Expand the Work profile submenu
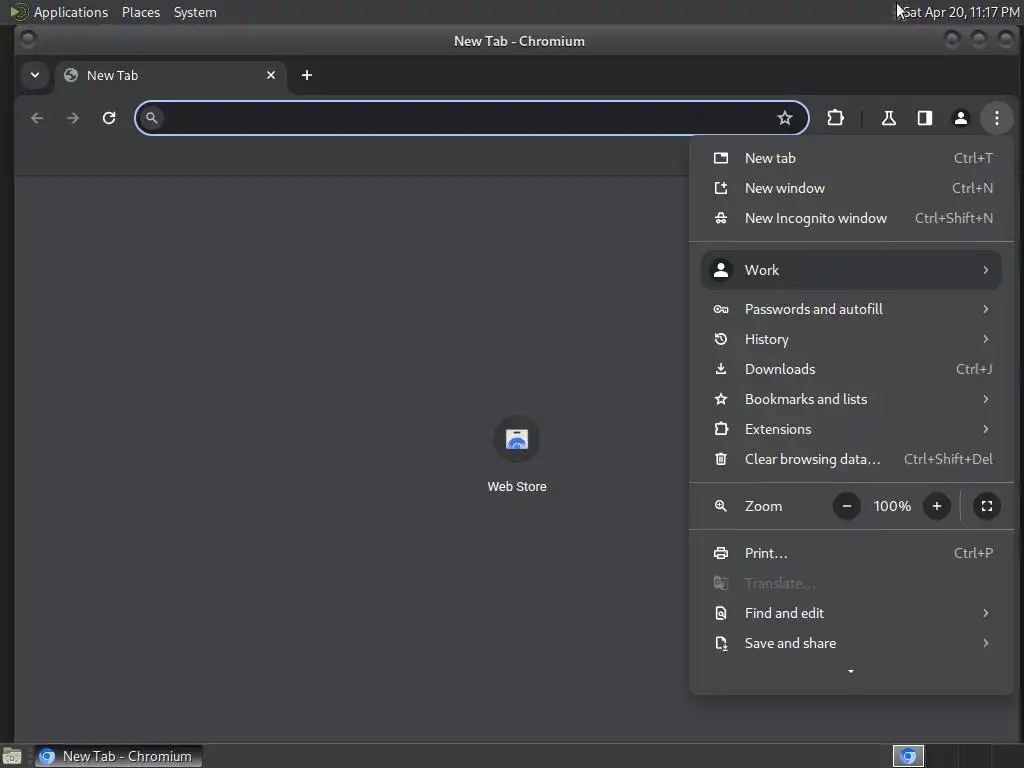The image size is (1024, 768). click(851, 270)
